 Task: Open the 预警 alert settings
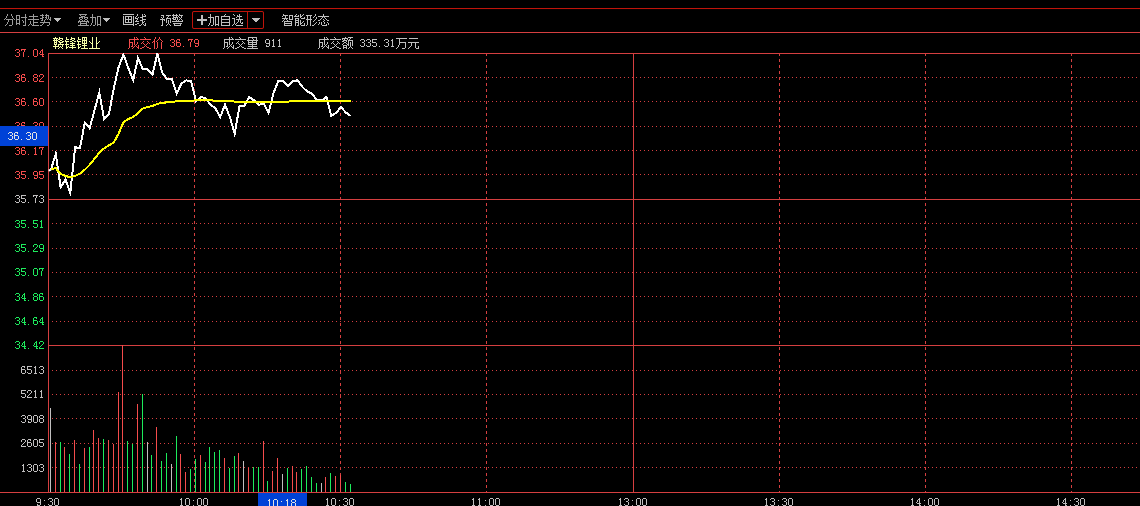point(171,20)
